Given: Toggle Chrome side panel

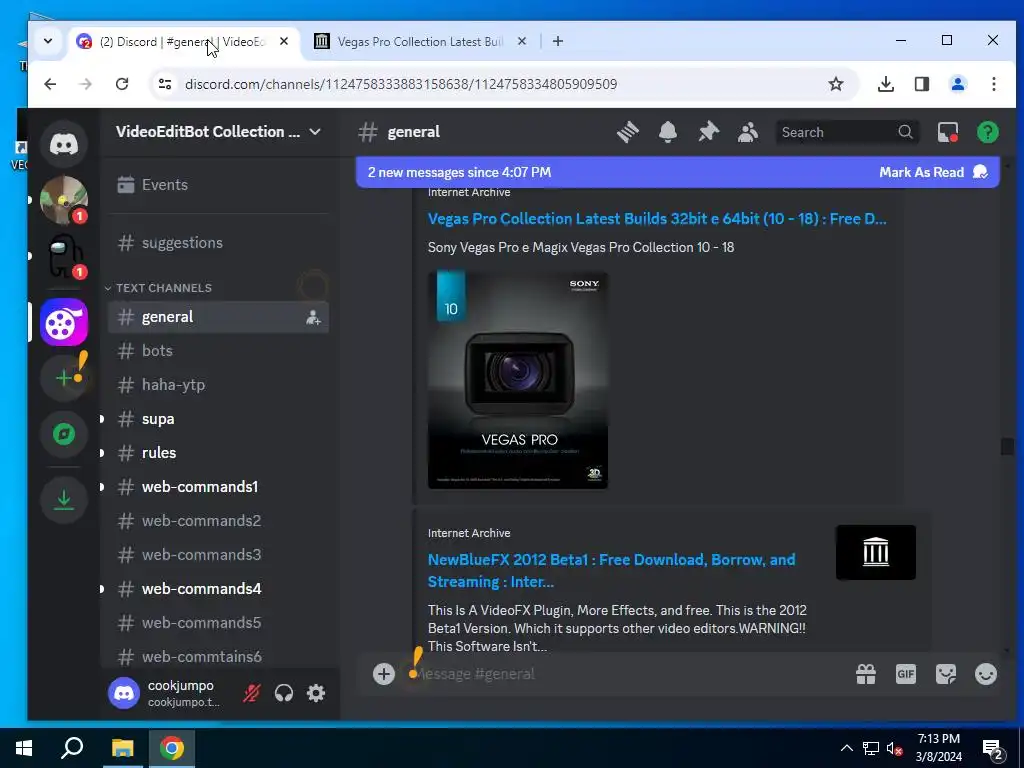Looking at the screenshot, I should click(921, 84).
